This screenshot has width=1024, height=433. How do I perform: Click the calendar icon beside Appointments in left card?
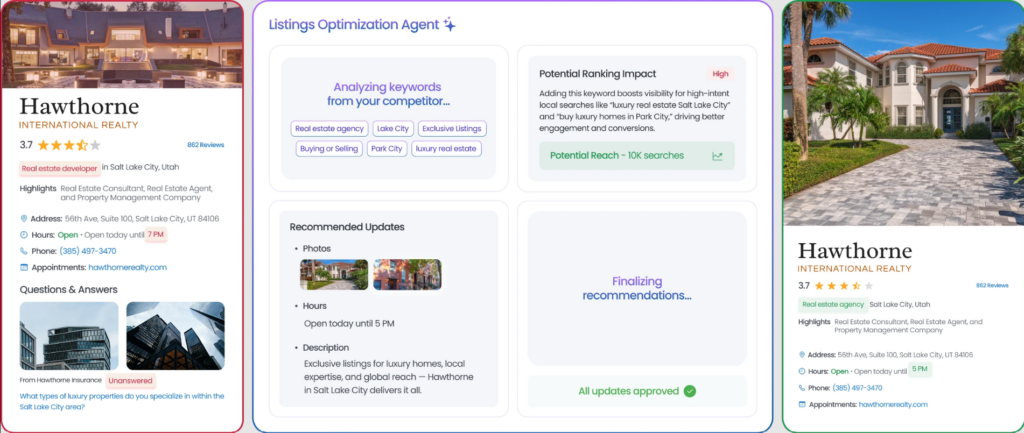pos(24,267)
